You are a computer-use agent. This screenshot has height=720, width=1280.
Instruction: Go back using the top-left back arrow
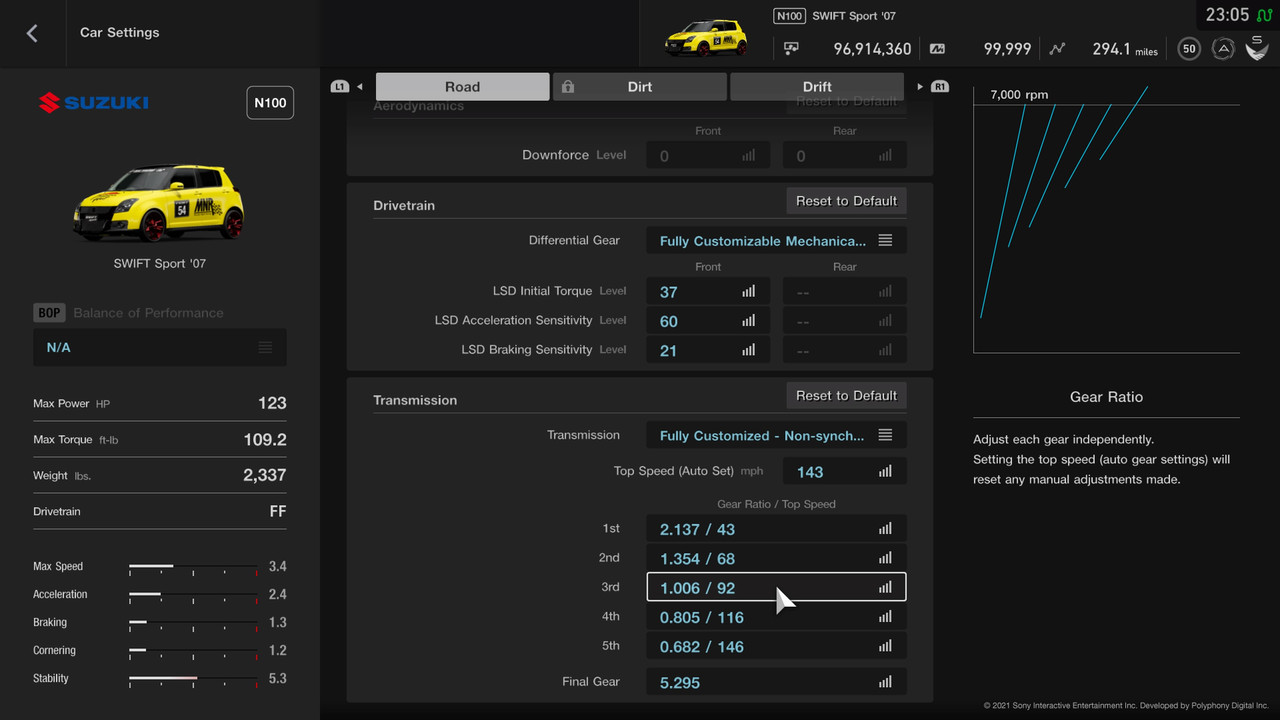coord(32,33)
